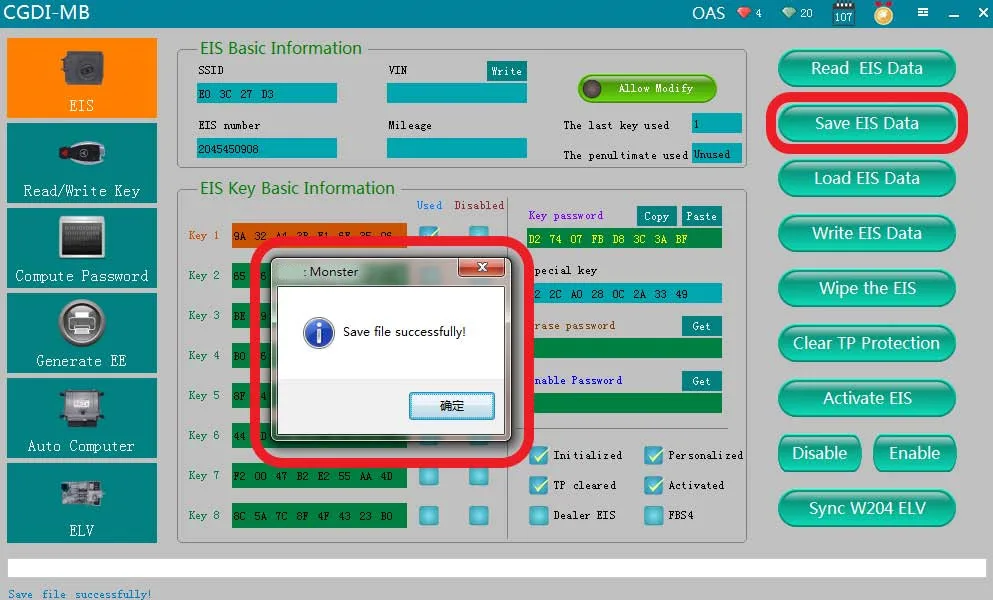Toggle Key 7 Disabled checkbox
This screenshot has width=993, height=600.
coord(479,476)
